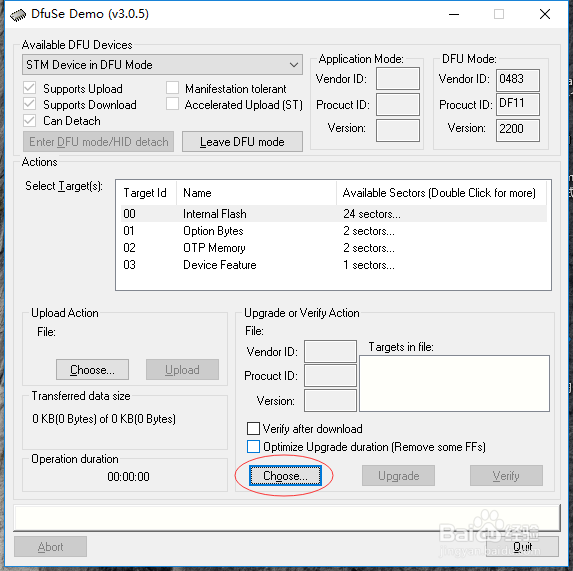573x571 pixels.
Task: Click the Upgrade file Procuct ID field
Action: tap(330, 376)
